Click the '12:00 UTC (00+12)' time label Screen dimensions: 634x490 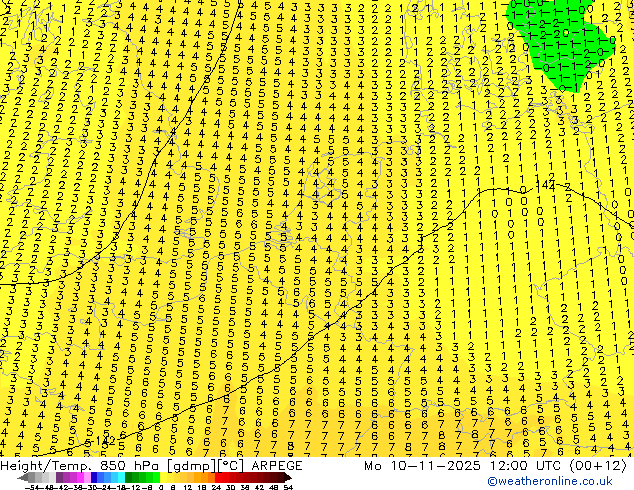click(x=558, y=466)
